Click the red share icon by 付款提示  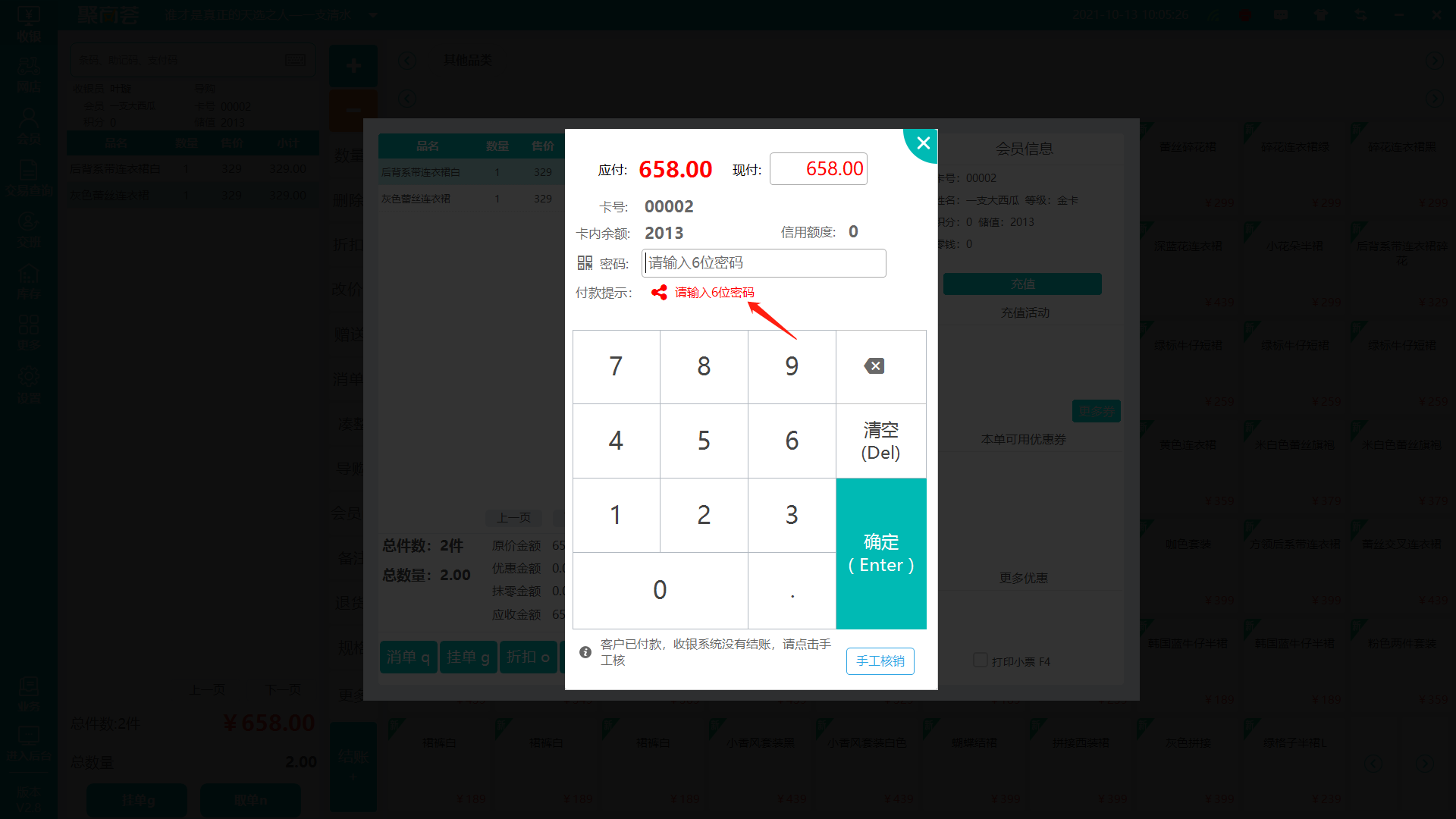(659, 292)
